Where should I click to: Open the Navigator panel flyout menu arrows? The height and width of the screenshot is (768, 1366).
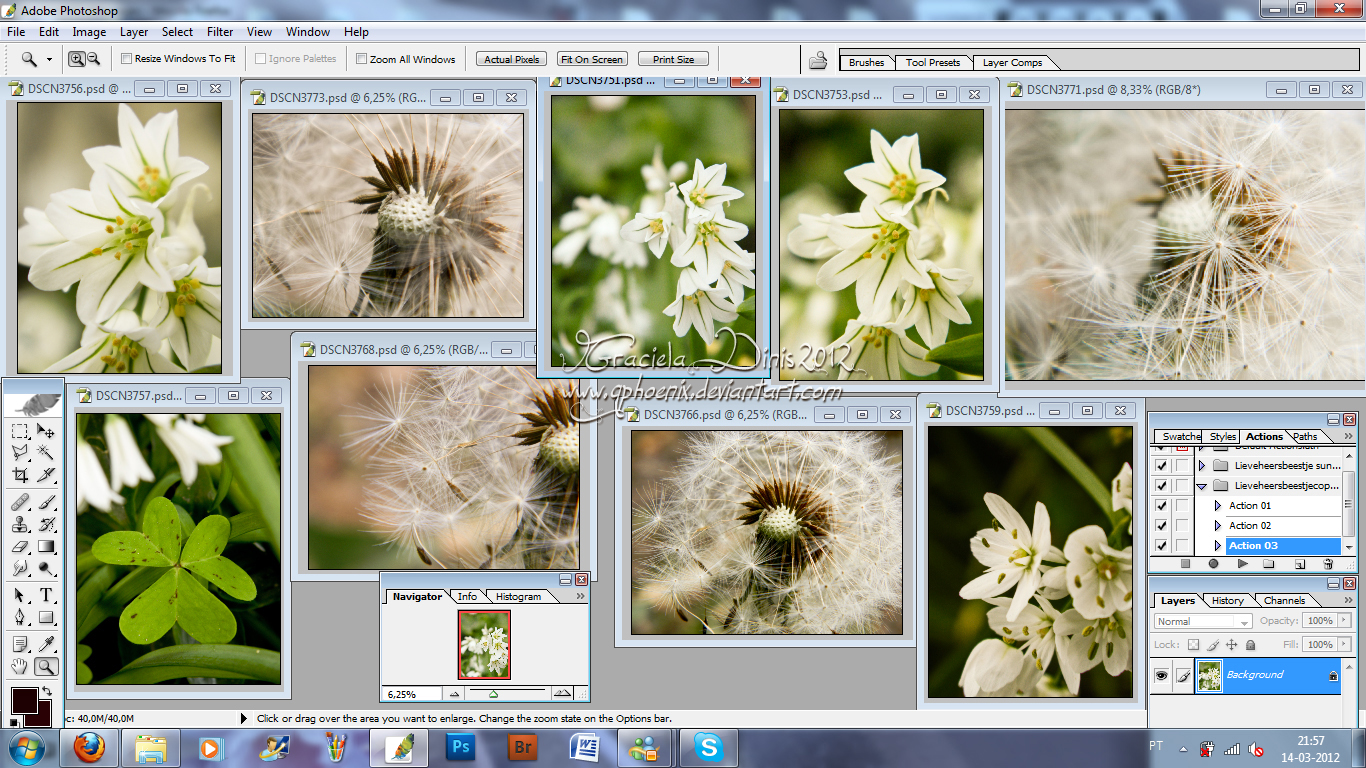click(x=580, y=596)
